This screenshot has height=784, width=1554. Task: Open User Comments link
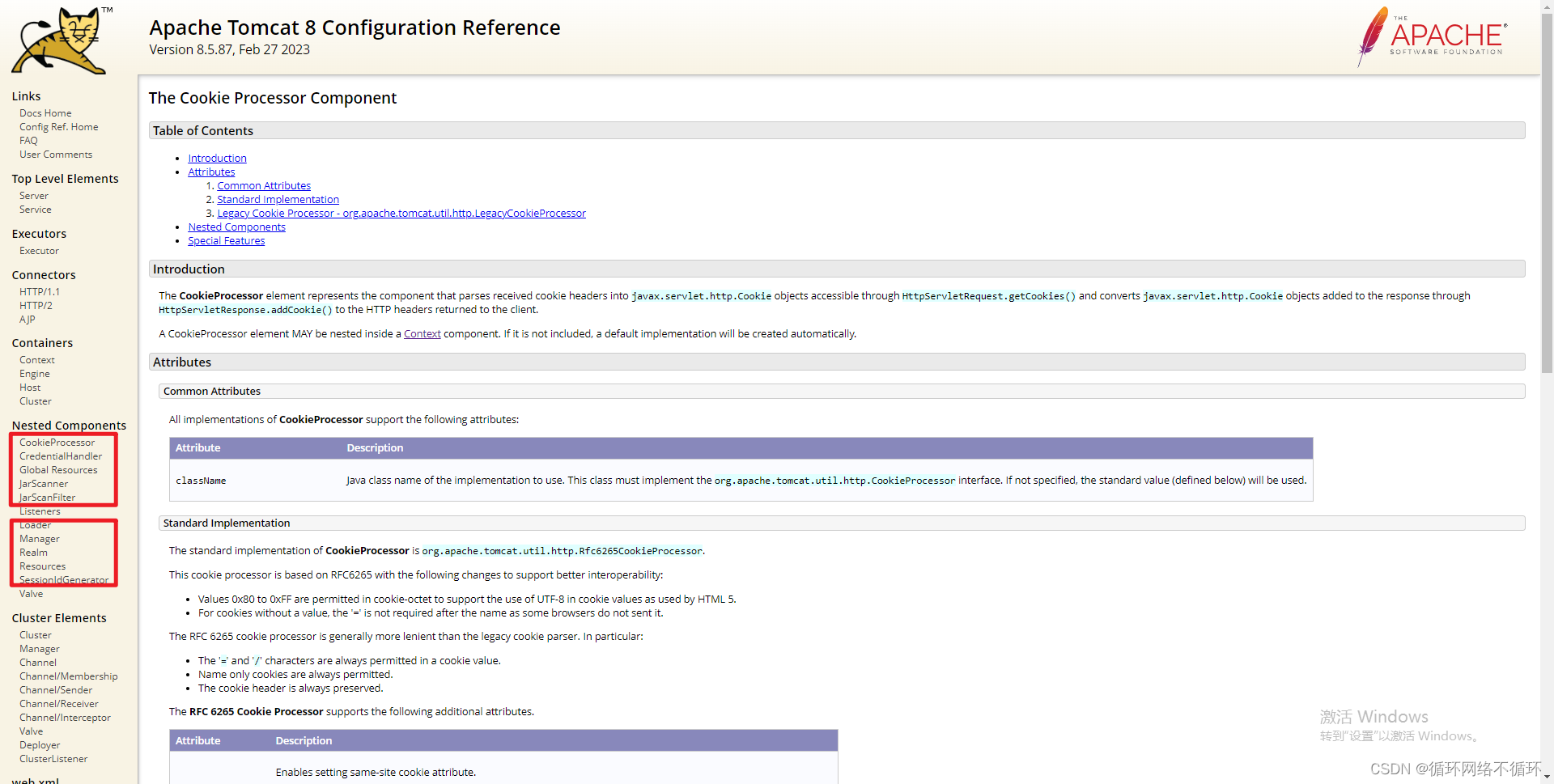click(56, 155)
